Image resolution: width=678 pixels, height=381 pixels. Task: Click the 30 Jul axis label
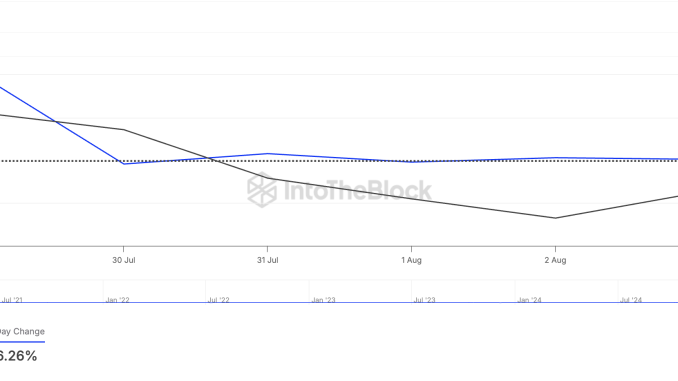point(124,260)
